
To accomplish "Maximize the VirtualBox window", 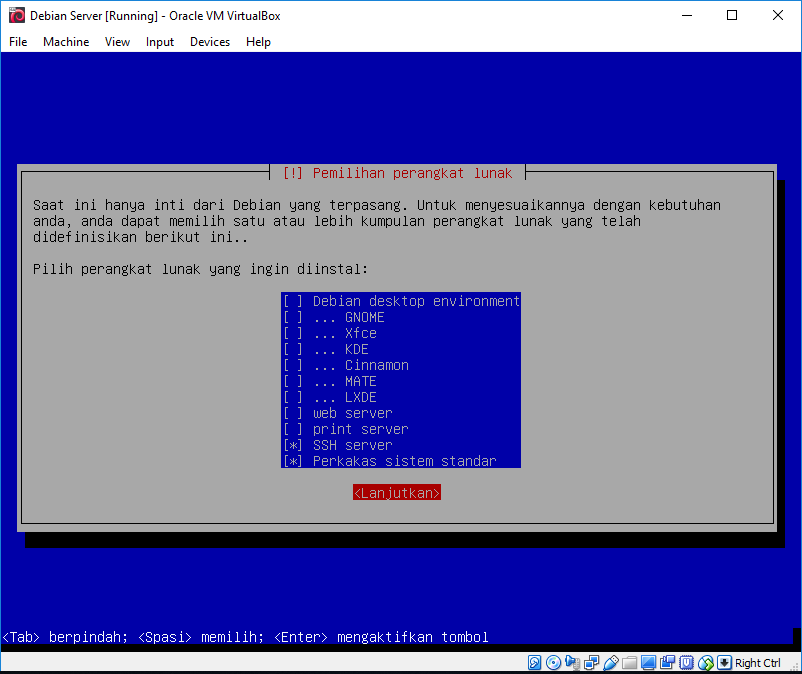I will tap(732, 15).
